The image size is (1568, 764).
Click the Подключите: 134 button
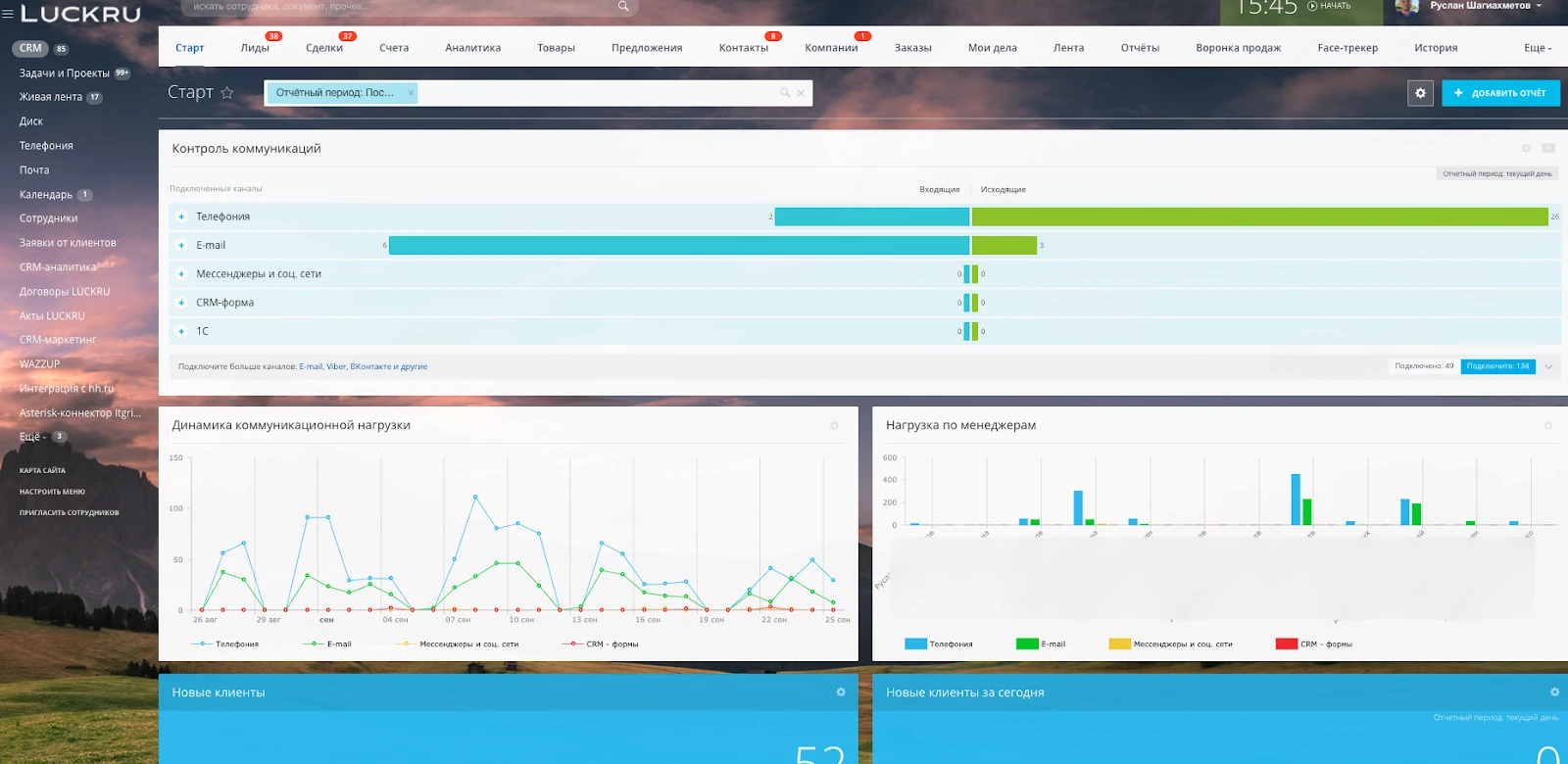point(1497,366)
